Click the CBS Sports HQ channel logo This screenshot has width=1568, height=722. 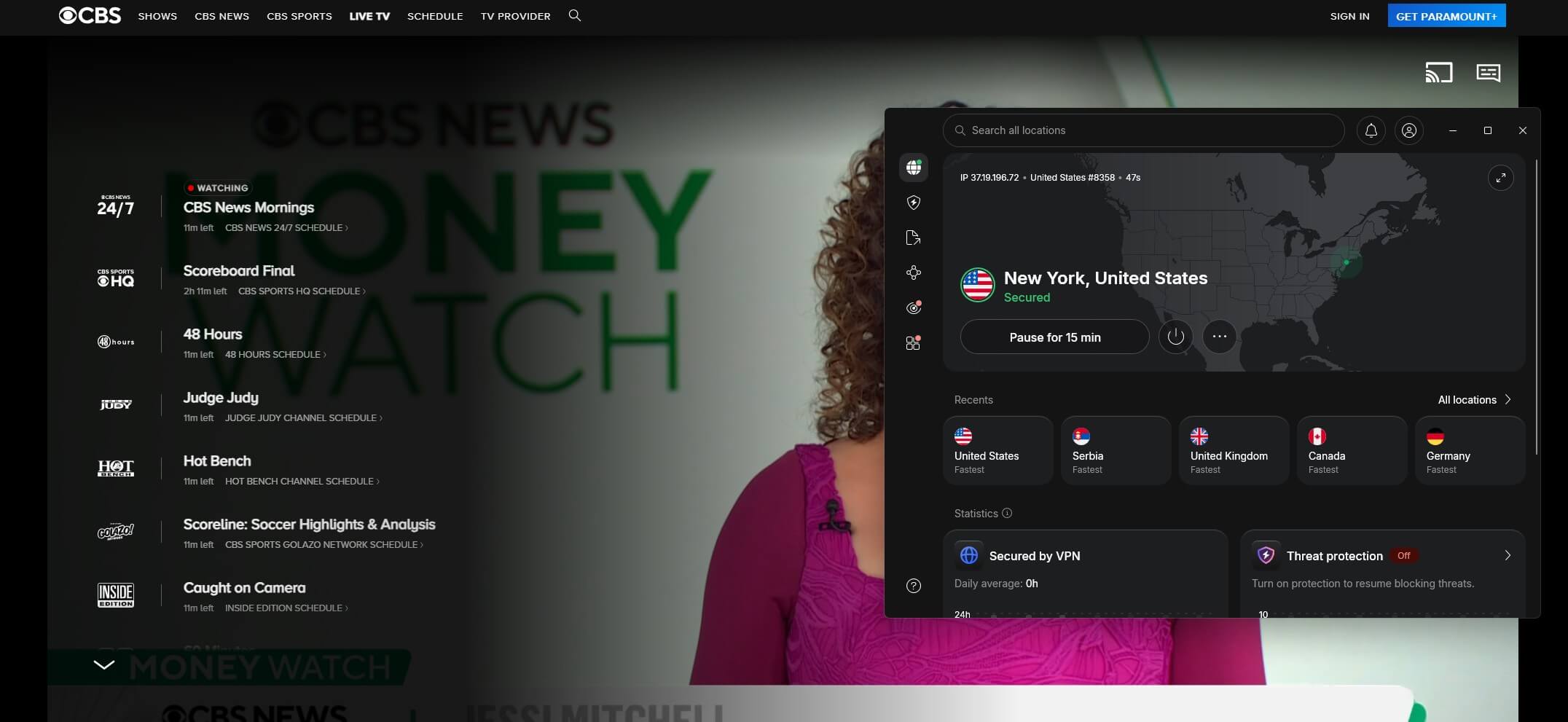(116, 278)
